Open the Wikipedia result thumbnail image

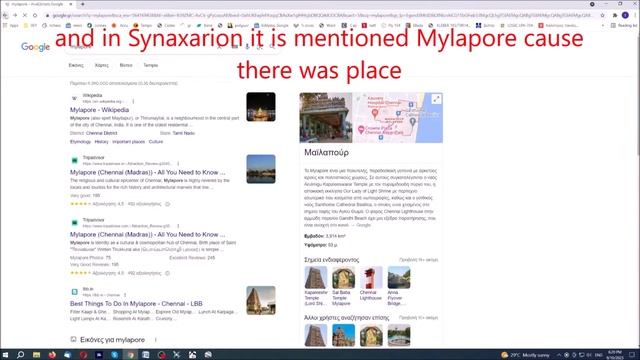coord(261,107)
